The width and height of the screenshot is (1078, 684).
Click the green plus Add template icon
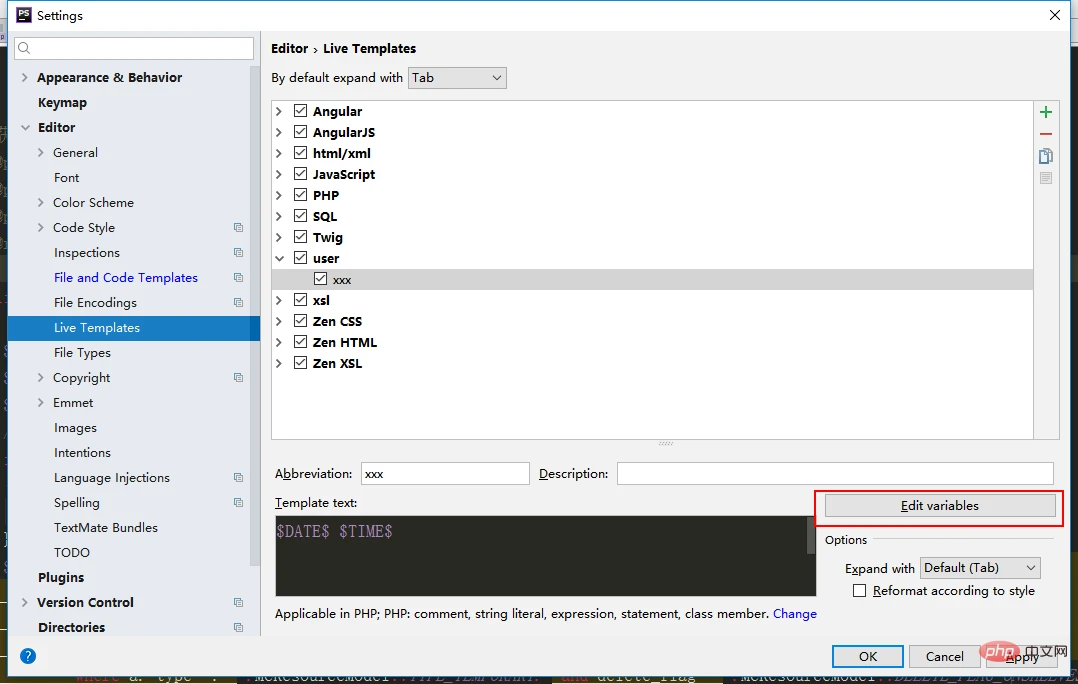point(1046,112)
